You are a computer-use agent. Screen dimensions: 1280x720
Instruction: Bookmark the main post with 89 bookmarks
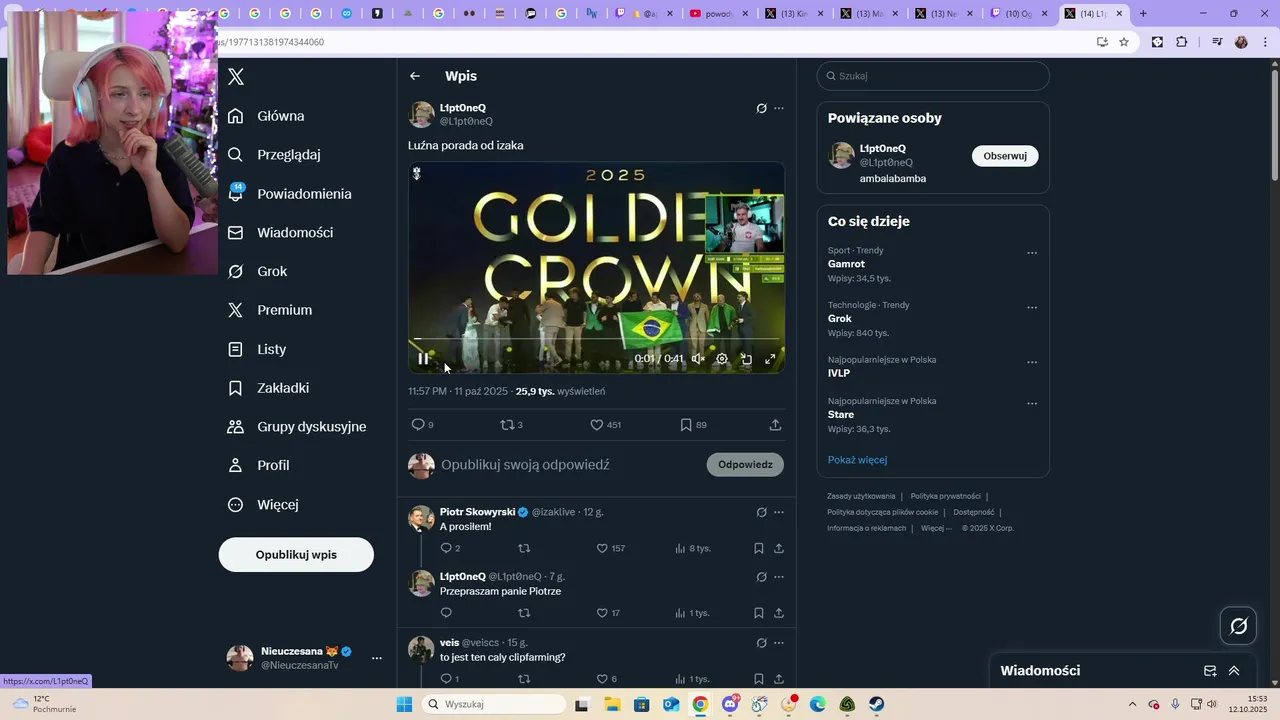(693, 425)
